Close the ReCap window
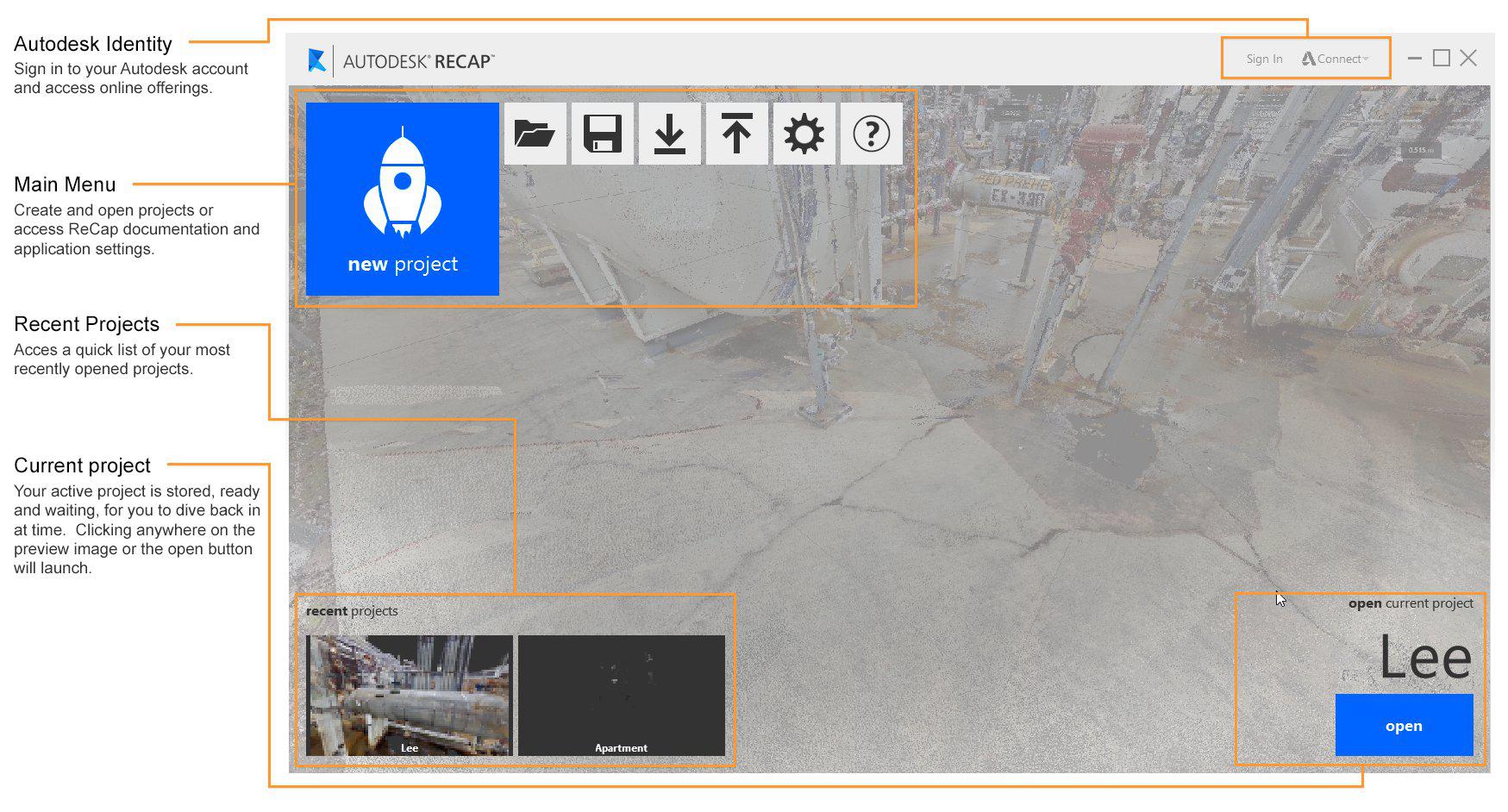 [x=1468, y=58]
